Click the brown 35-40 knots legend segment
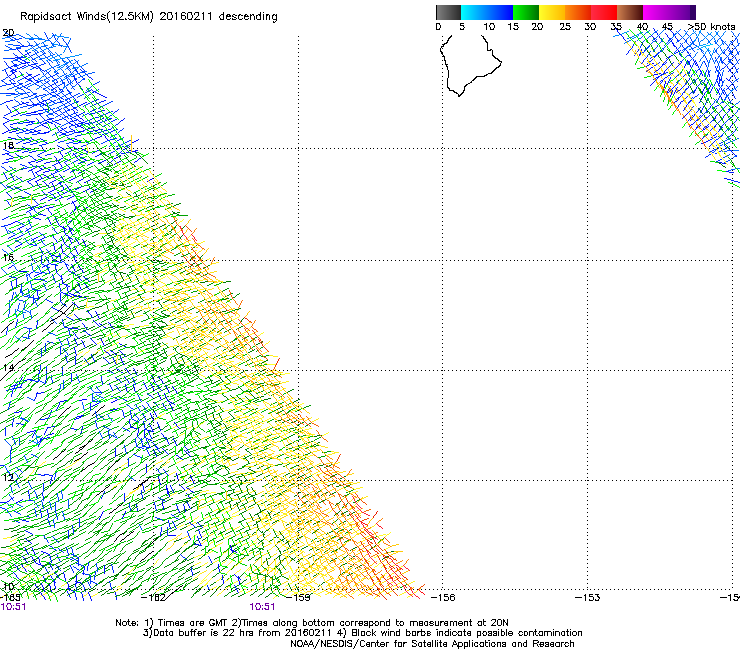The image size is (740, 650). tap(630, 12)
